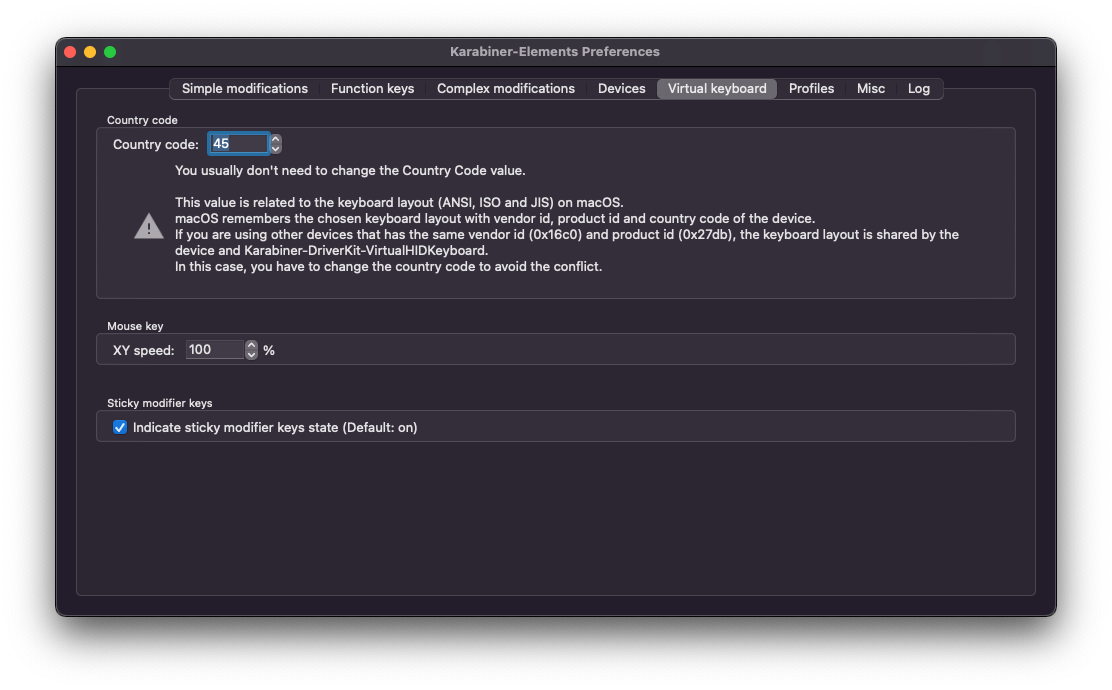Screen dimensions: 1112x690
Task: Close the Karabiner-Elements Preferences window
Action: click(70, 52)
